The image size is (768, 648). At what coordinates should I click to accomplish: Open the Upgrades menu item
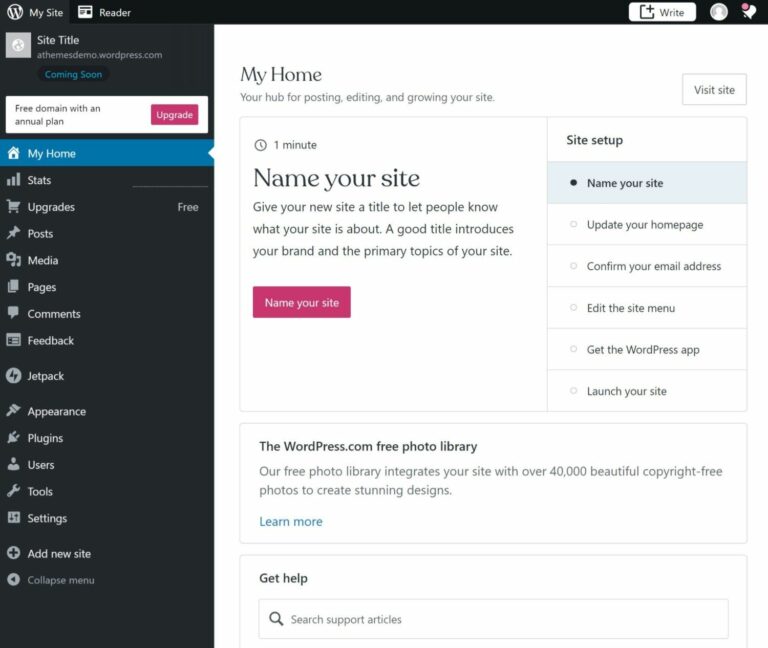(107, 207)
